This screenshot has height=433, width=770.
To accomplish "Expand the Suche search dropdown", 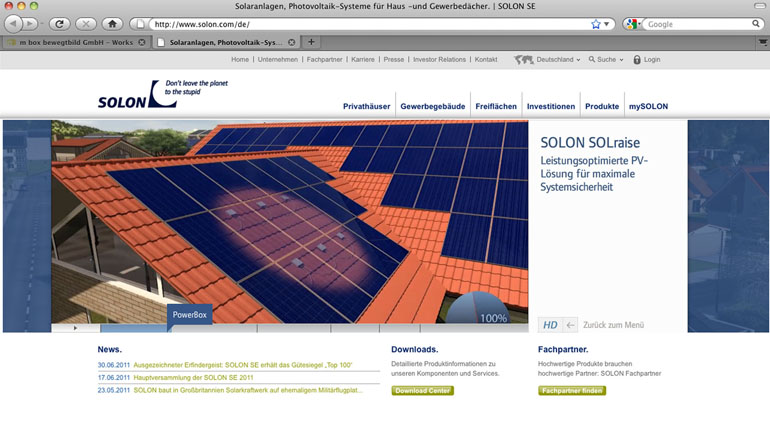I will pos(606,59).
